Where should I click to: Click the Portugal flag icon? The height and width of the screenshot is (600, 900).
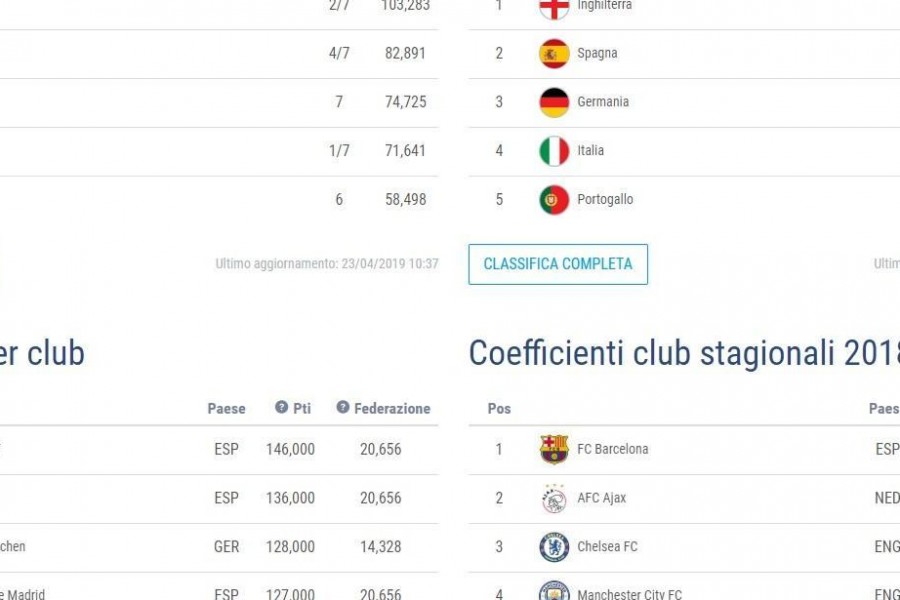coord(554,200)
